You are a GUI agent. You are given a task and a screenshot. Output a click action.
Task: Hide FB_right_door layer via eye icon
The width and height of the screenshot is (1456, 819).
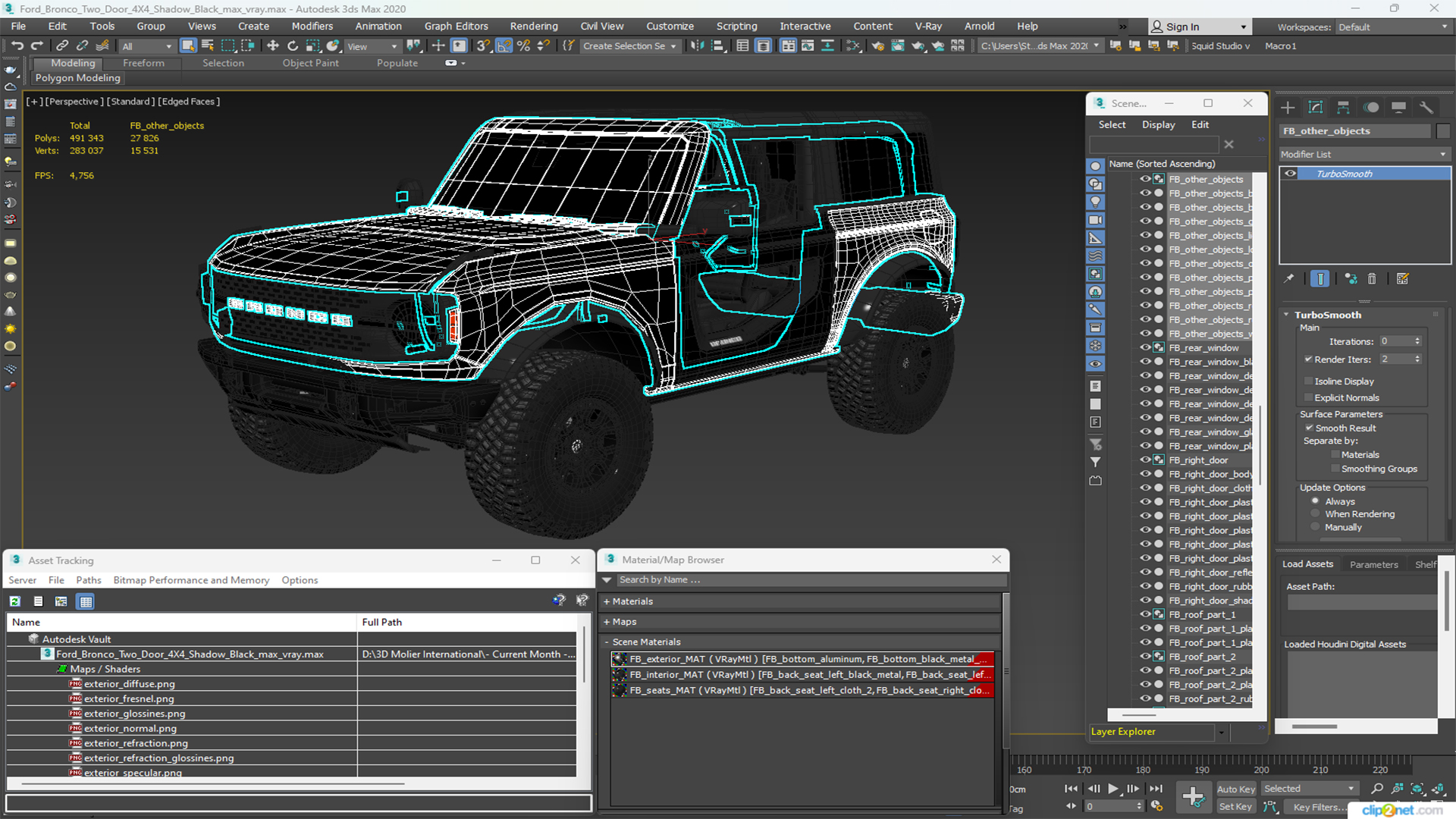click(1145, 460)
